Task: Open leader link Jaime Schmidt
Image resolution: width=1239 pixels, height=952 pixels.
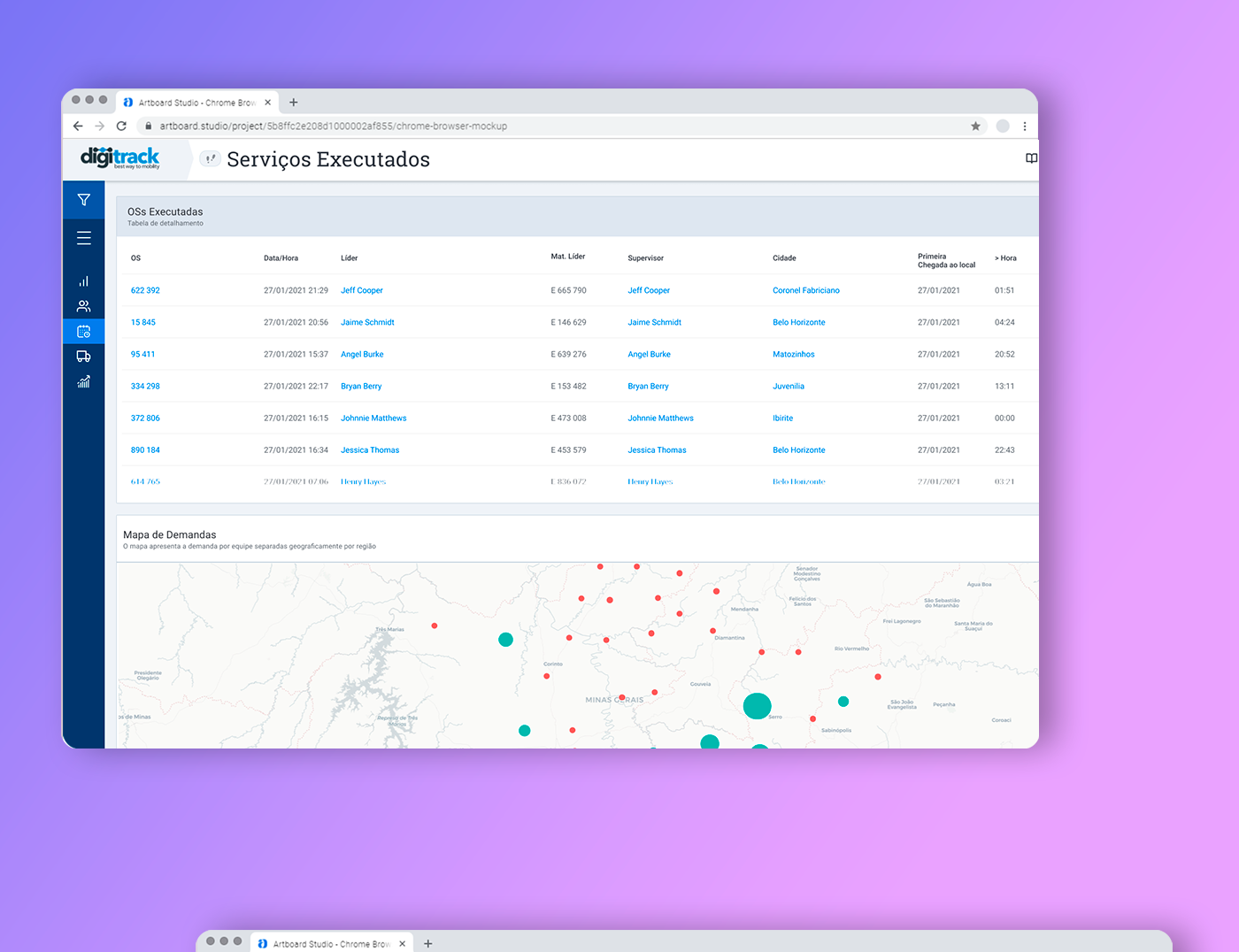Action: 367,322
